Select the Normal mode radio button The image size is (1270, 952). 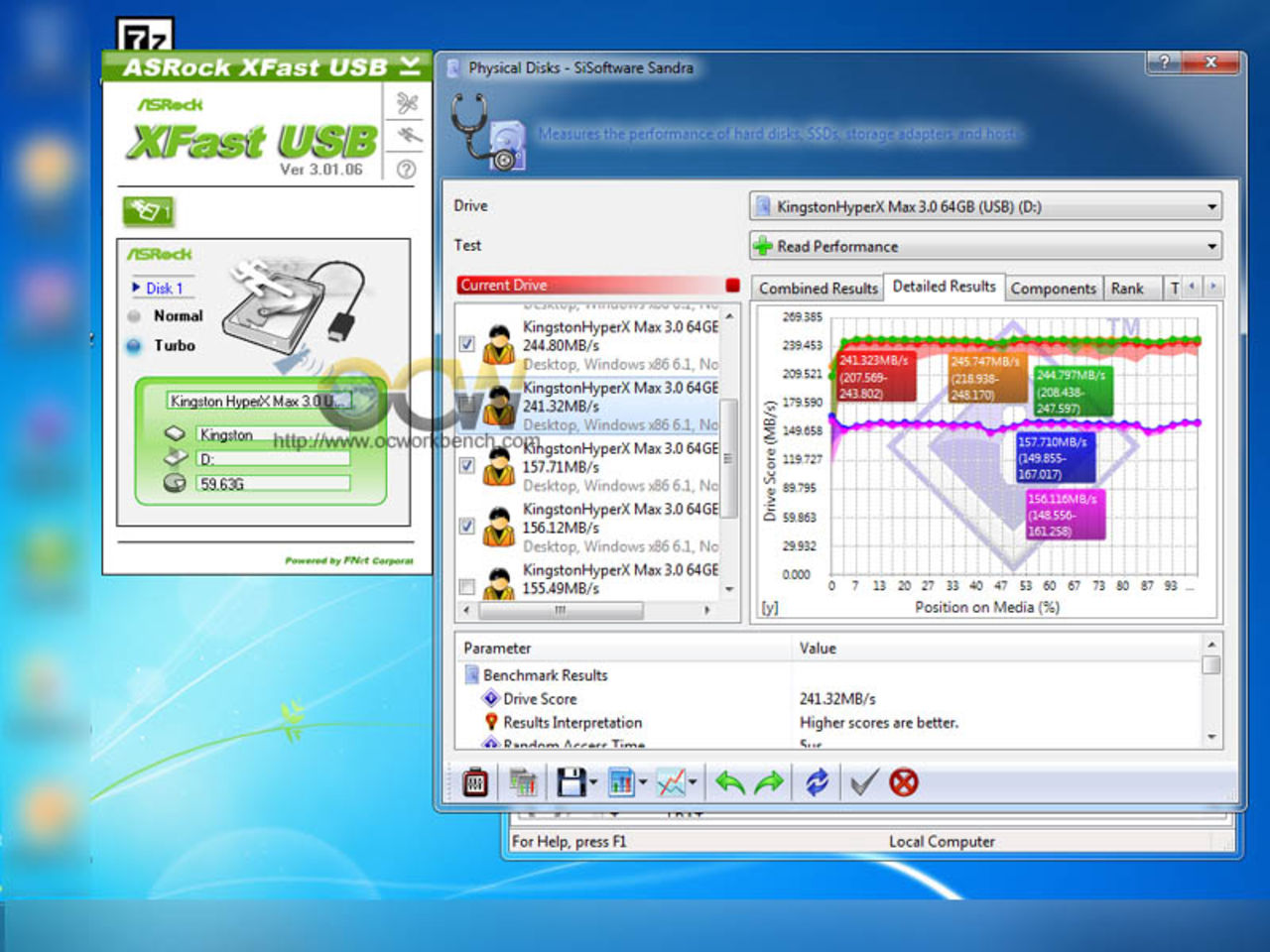(x=134, y=316)
